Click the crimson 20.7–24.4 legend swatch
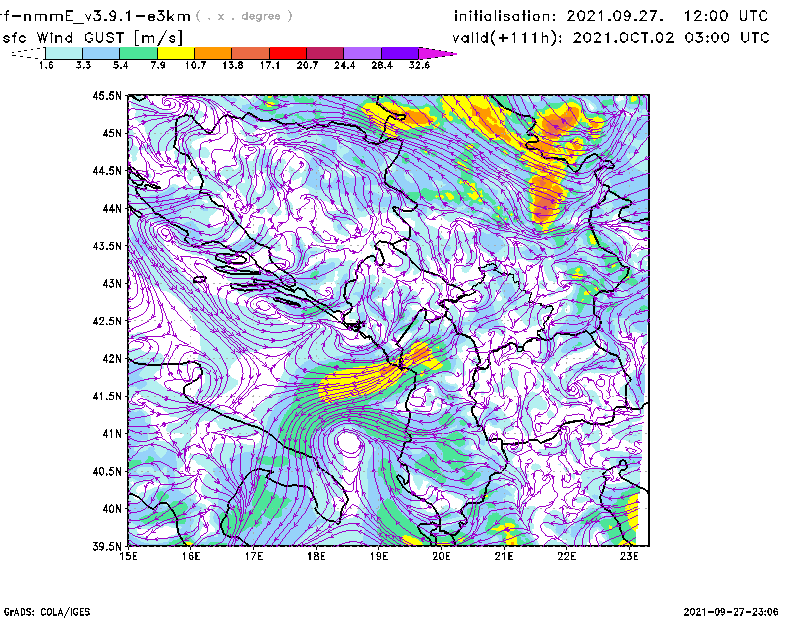 (x=325, y=53)
